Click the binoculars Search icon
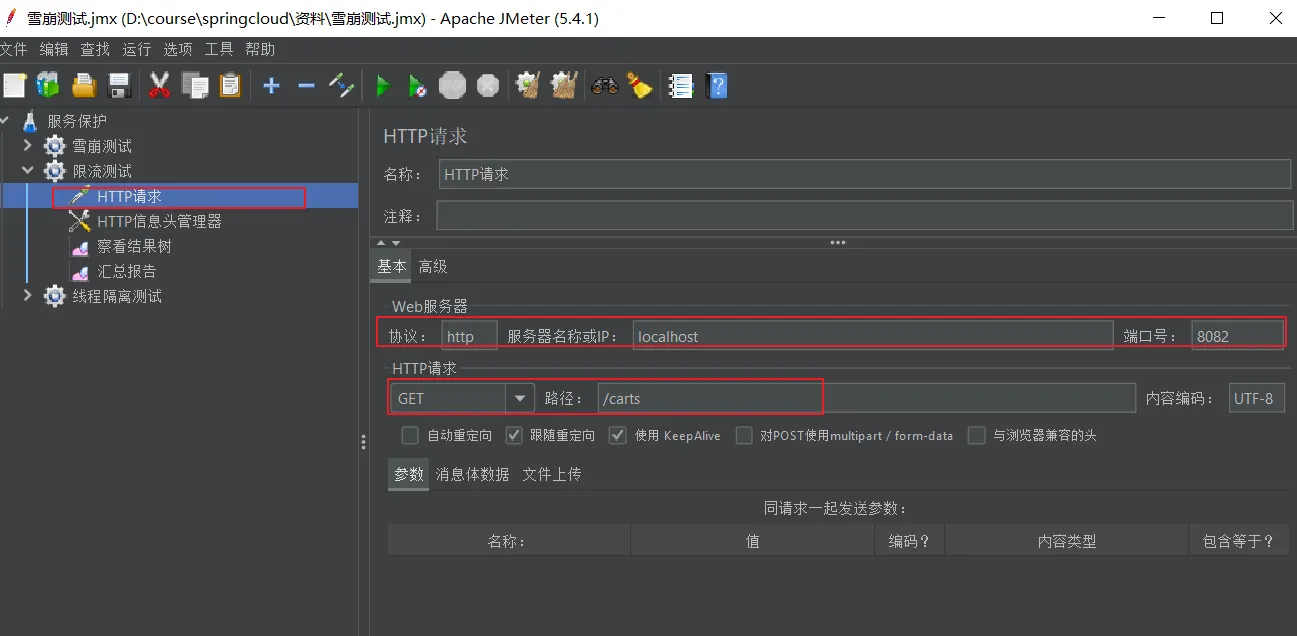Screen dimensions: 1297x636 click(605, 86)
